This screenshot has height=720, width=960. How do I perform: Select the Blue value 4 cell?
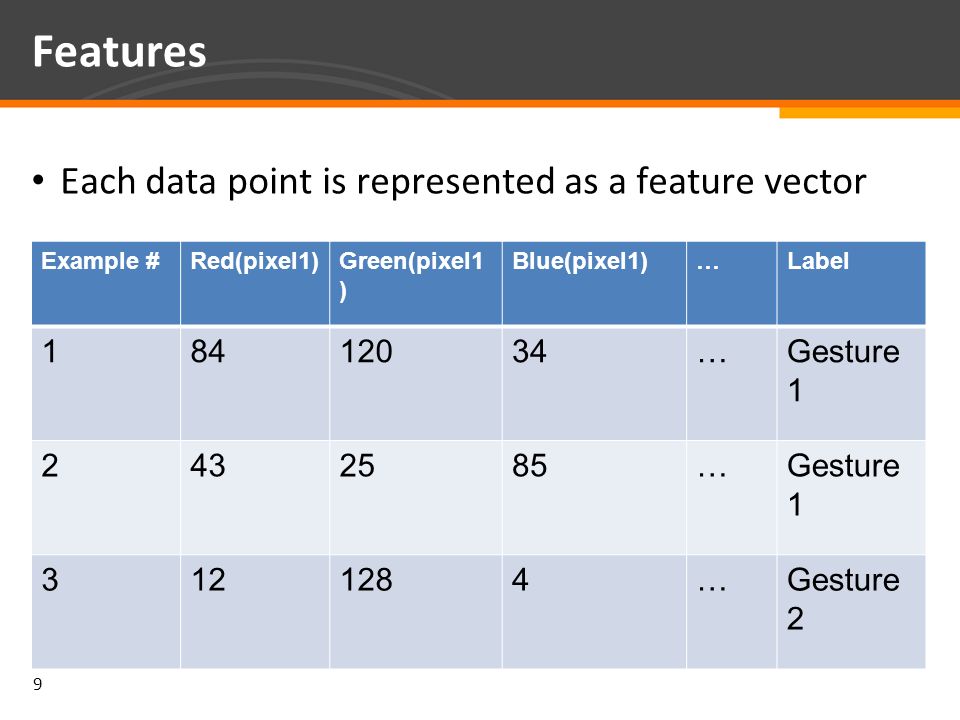pos(594,612)
